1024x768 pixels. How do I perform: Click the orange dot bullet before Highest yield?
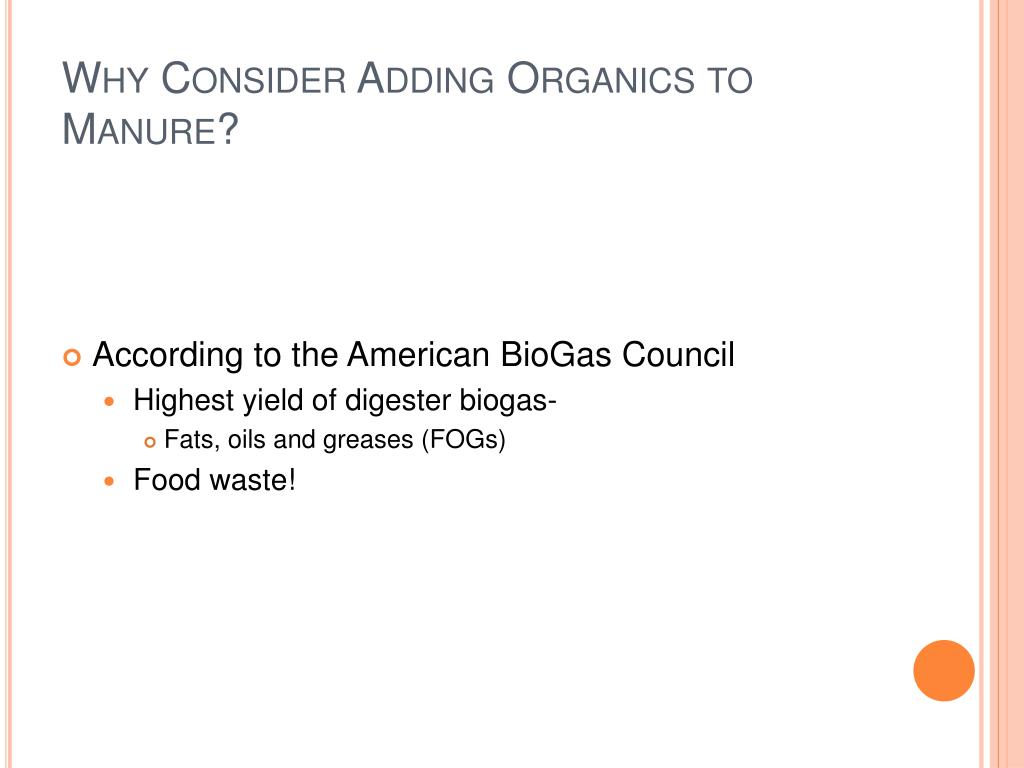click(x=109, y=401)
